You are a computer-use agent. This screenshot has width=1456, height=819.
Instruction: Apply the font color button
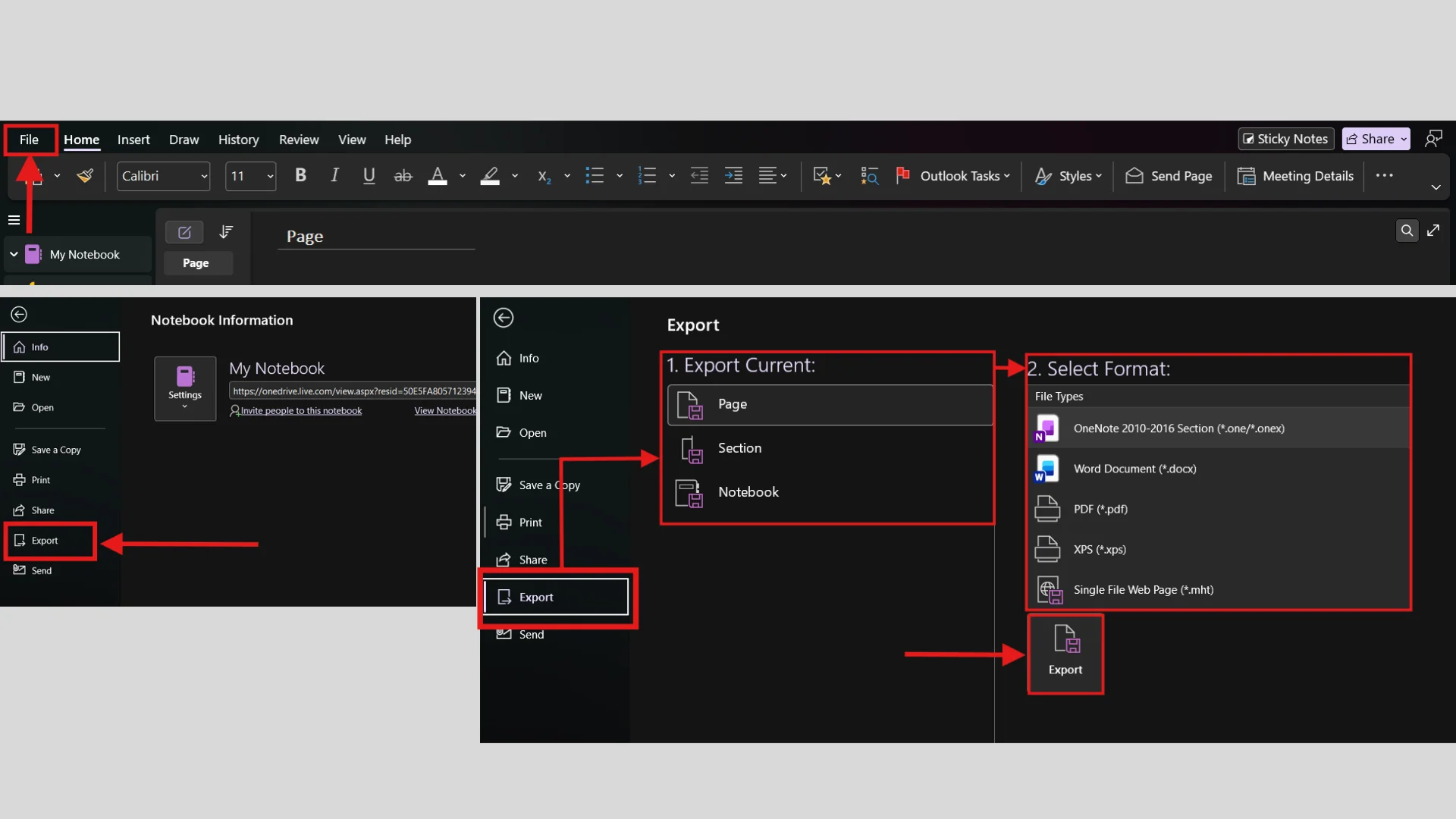438,176
